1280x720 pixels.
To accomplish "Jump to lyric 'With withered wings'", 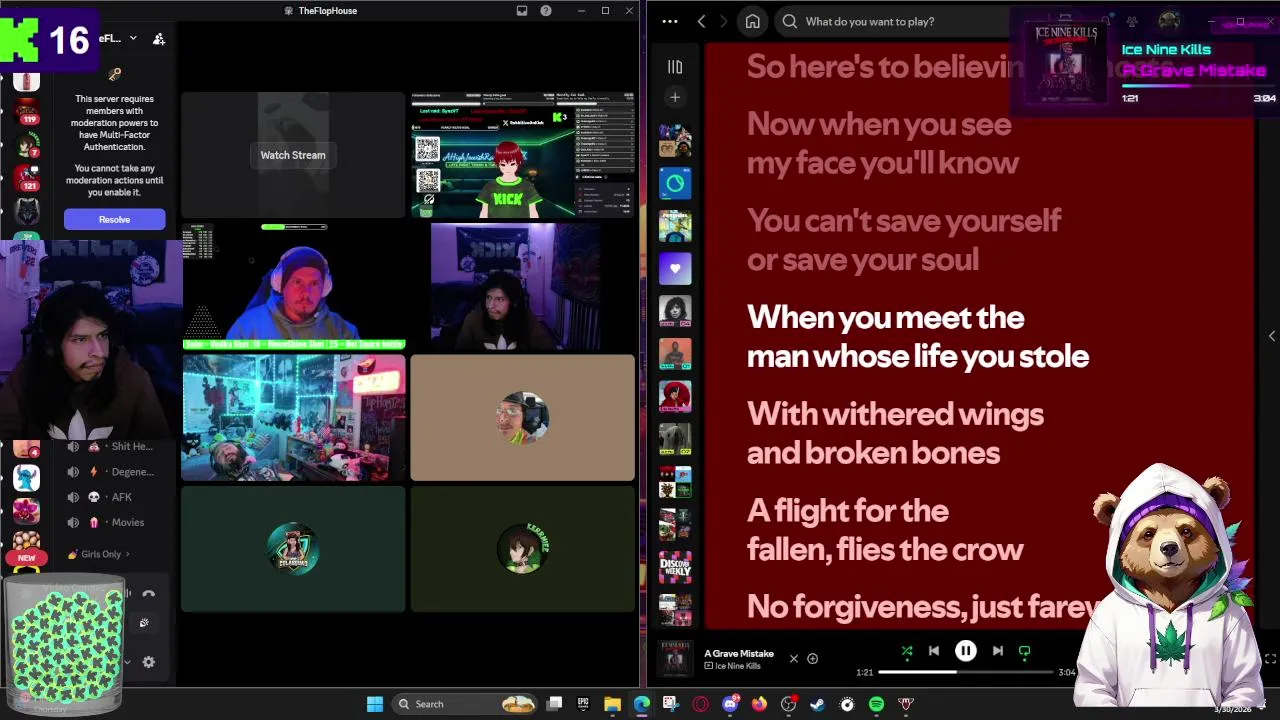I will [895, 414].
